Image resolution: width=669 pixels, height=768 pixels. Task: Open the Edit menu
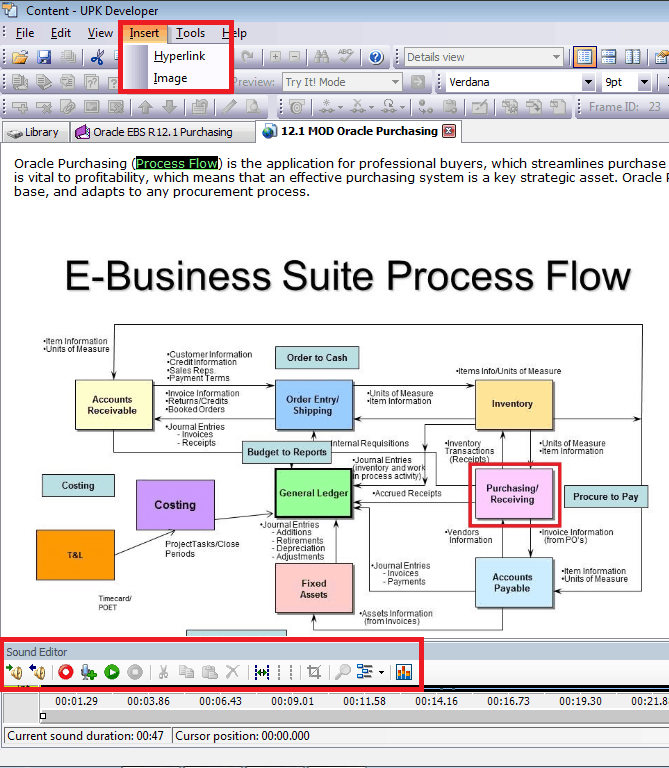[61, 33]
